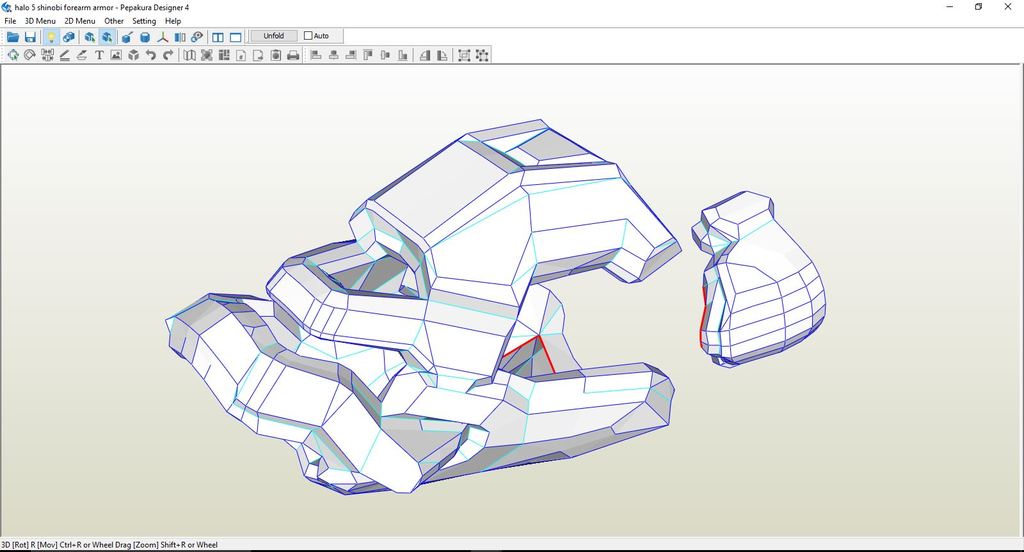This screenshot has height=552, width=1024.
Task: Redo the last action
Action: 168,56
